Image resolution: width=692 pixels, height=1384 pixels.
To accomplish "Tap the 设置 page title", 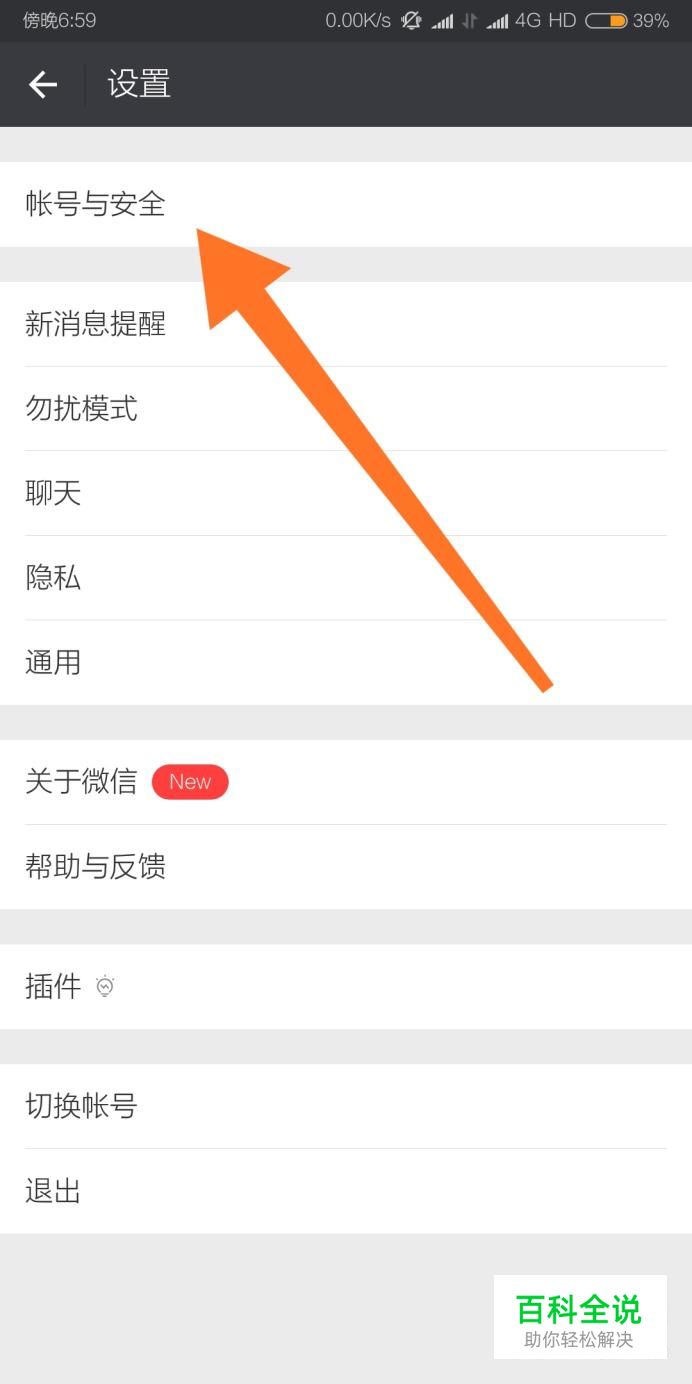I will point(139,84).
